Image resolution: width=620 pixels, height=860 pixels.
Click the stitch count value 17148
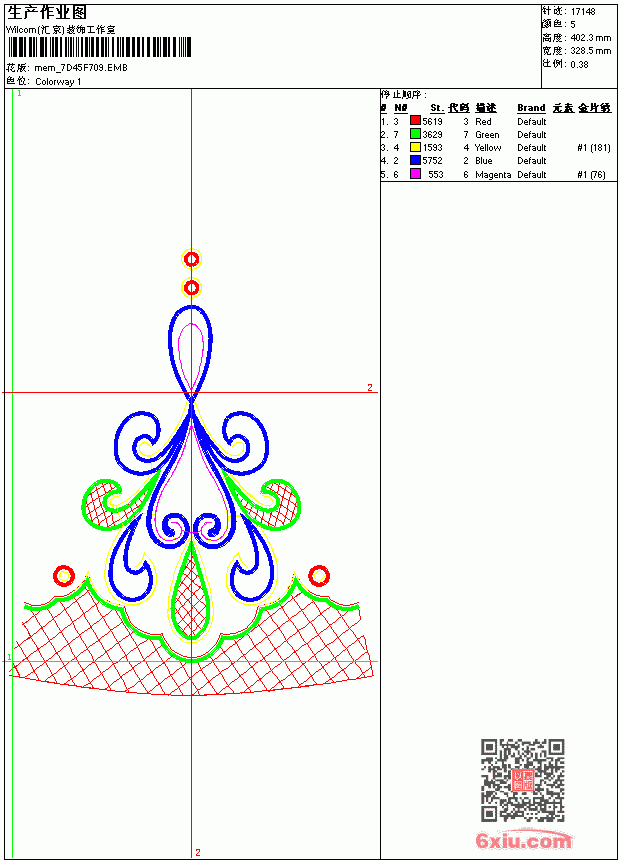tap(583, 12)
